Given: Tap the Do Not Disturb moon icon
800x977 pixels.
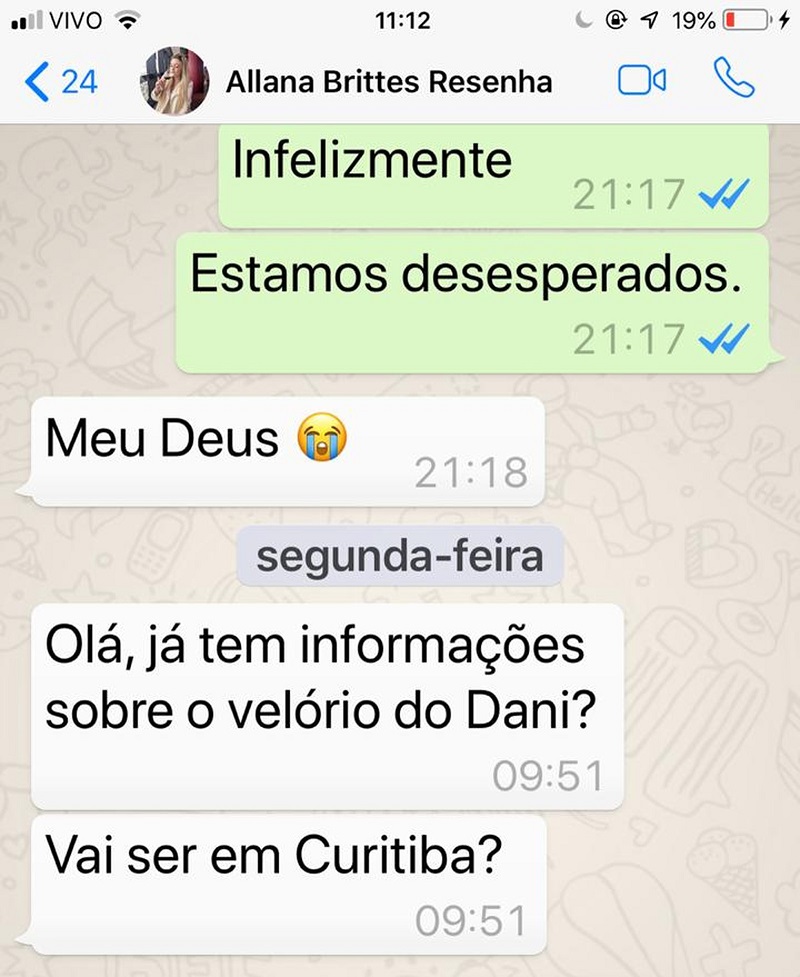Looking at the screenshot, I should pos(583,21).
